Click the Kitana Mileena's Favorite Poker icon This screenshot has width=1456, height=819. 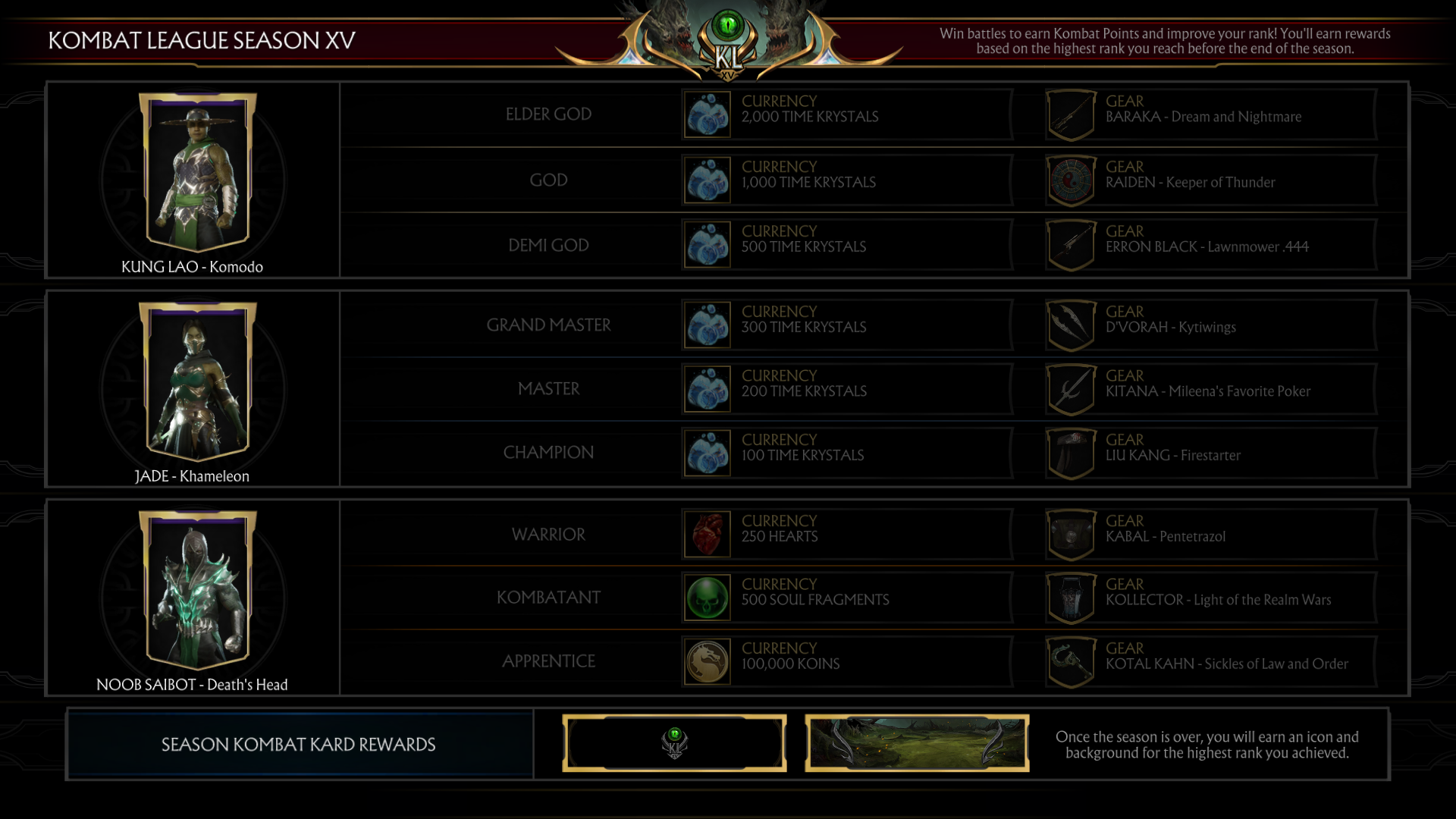click(1071, 390)
